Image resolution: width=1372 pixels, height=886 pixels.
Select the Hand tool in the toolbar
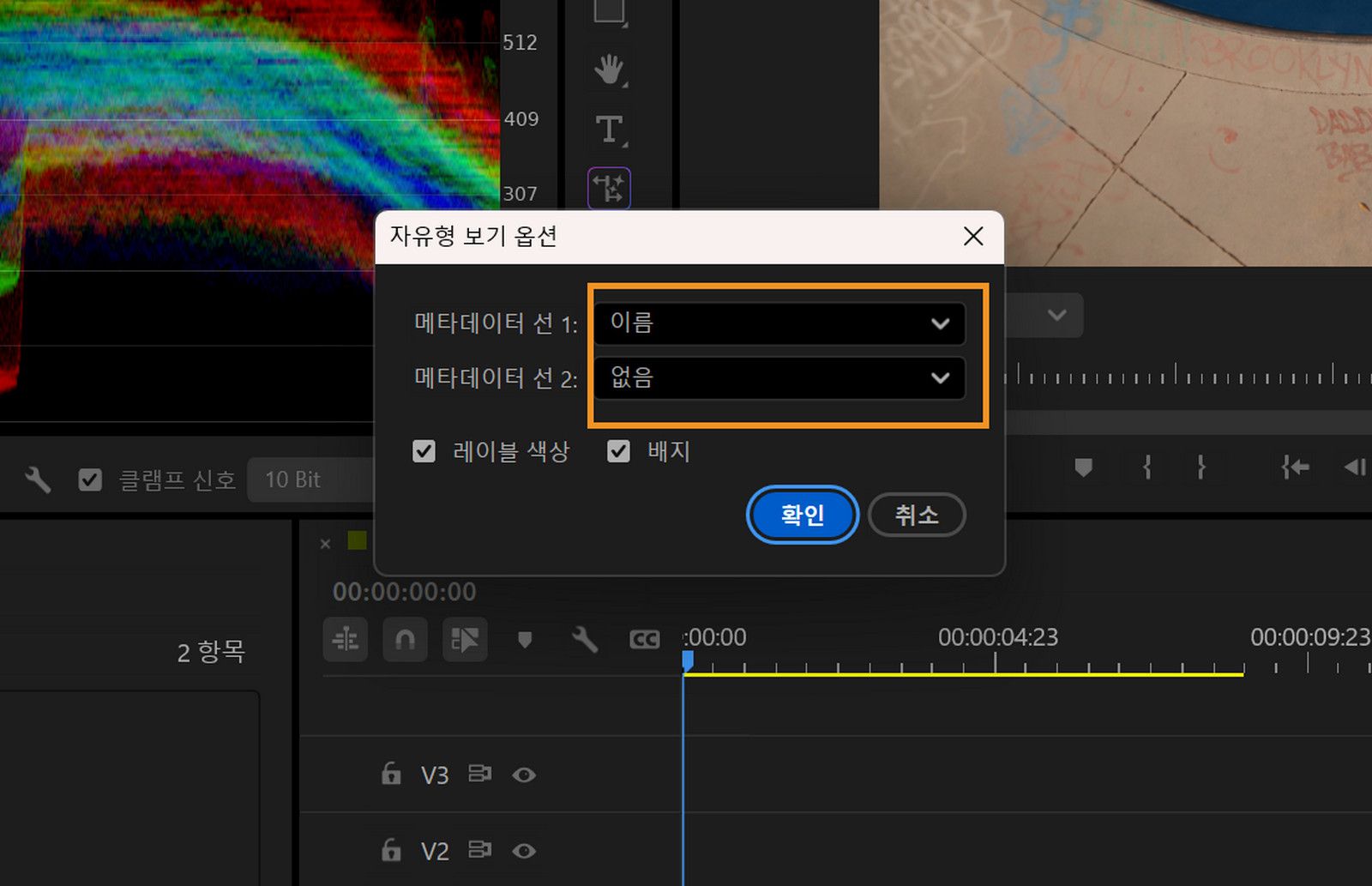[609, 71]
